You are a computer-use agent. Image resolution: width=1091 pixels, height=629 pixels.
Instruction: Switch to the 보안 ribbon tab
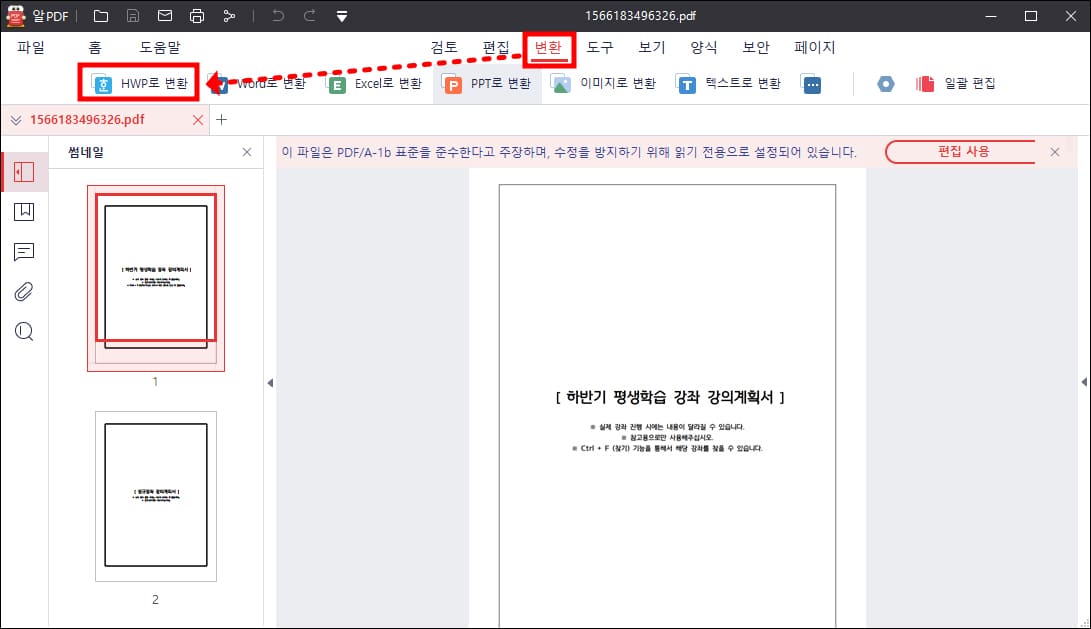pyautogui.click(x=756, y=47)
